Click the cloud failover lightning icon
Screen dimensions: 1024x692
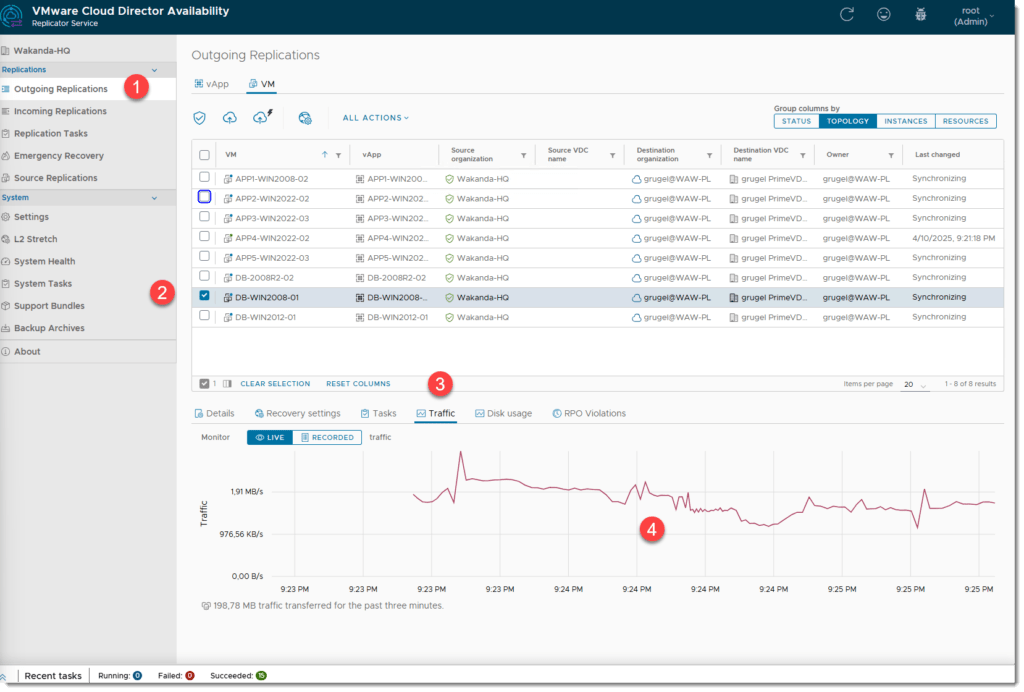[263, 117]
